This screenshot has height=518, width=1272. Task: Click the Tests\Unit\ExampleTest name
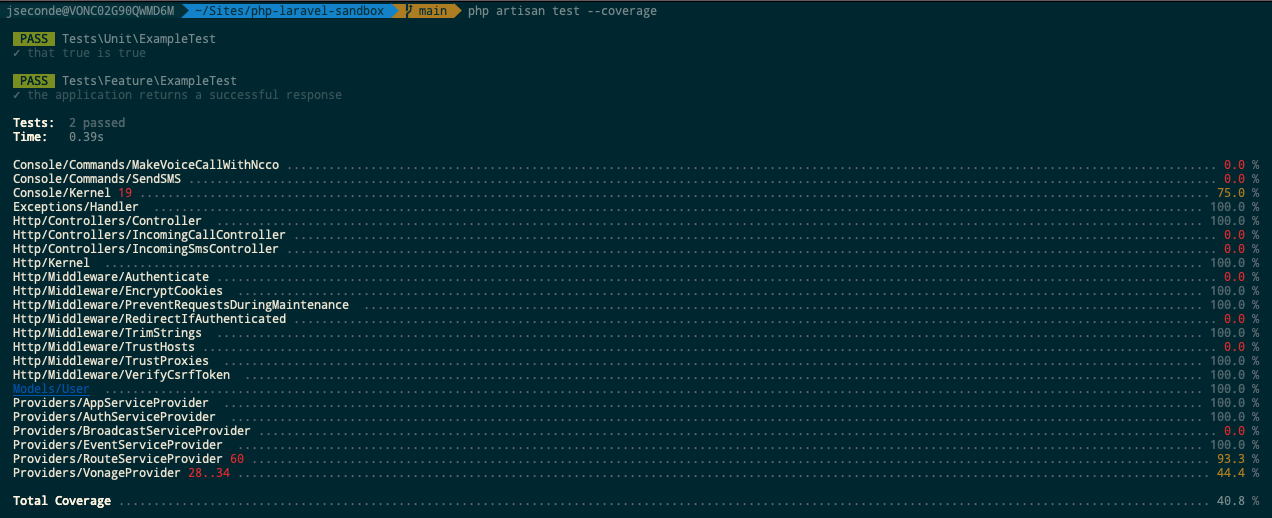(x=138, y=39)
